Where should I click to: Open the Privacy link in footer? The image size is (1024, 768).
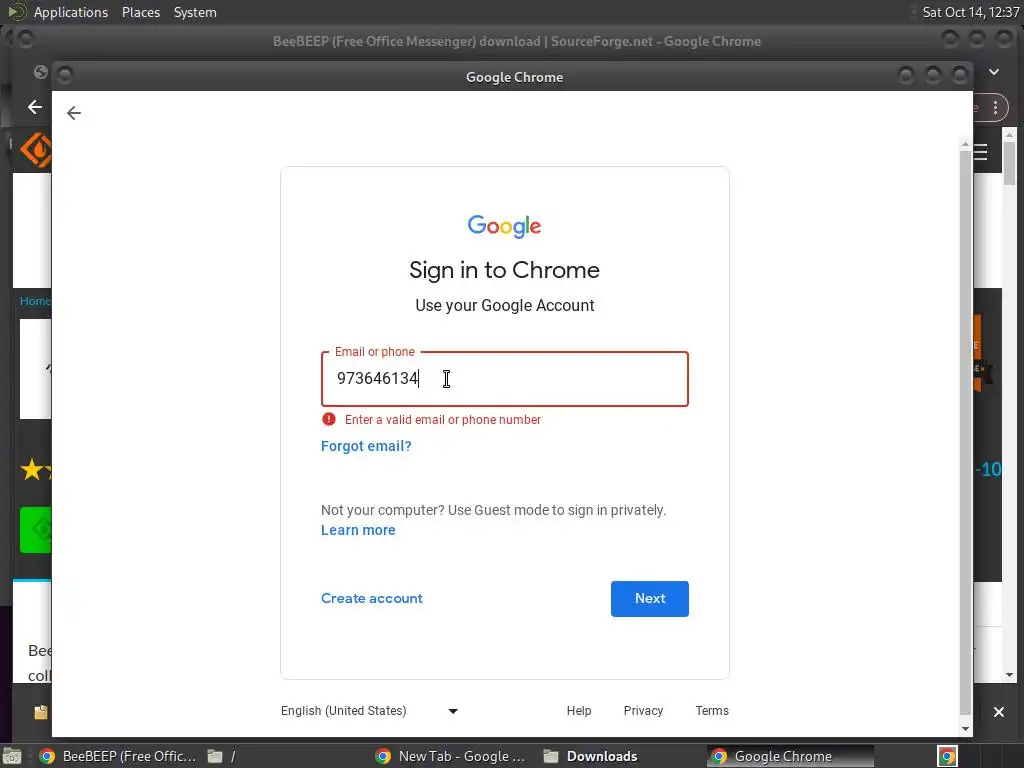coord(643,711)
